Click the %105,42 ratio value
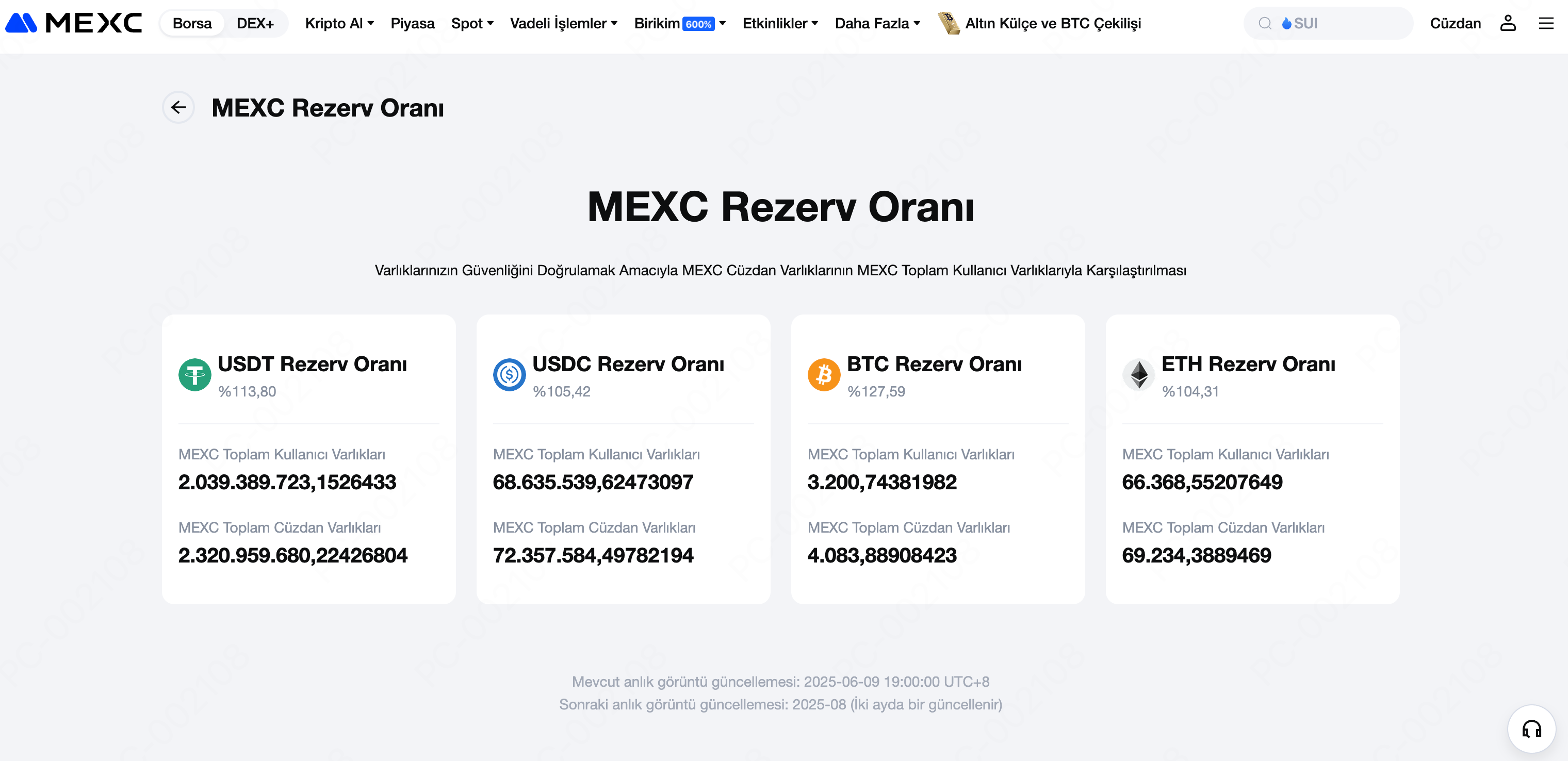Screen dimensions: 1568x761 click(x=562, y=391)
